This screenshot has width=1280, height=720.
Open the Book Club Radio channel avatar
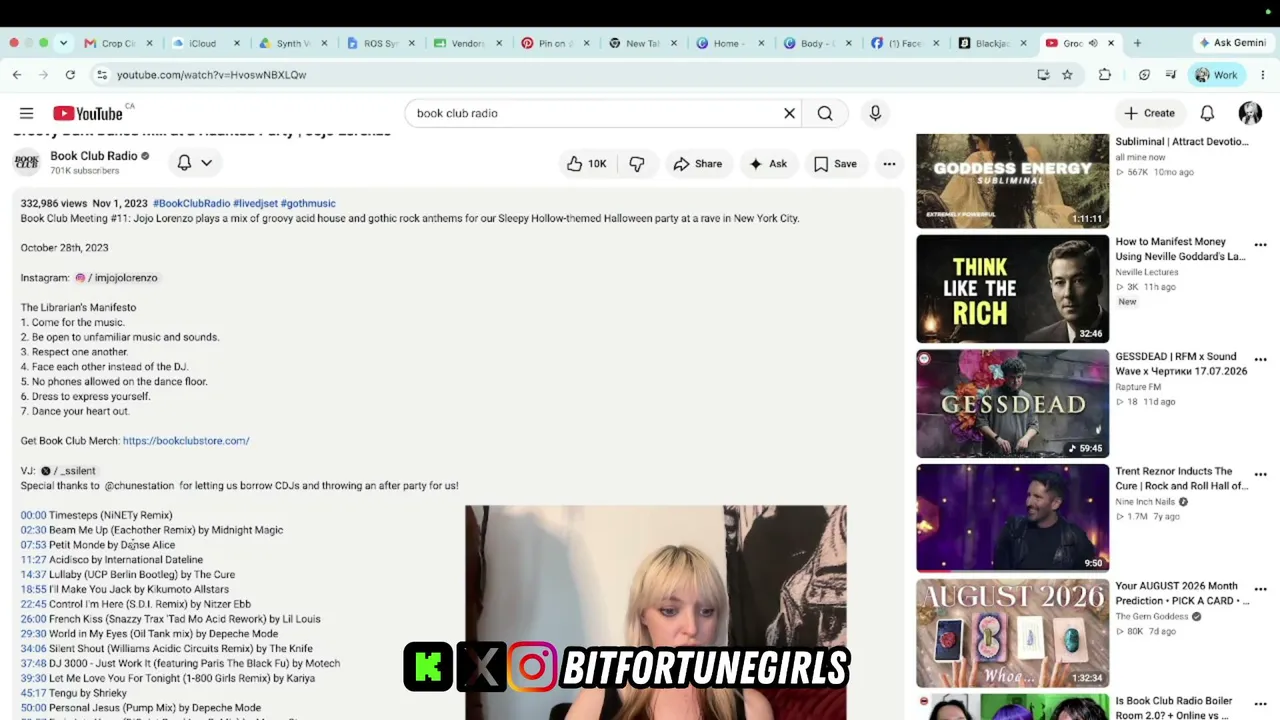coord(27,162)
